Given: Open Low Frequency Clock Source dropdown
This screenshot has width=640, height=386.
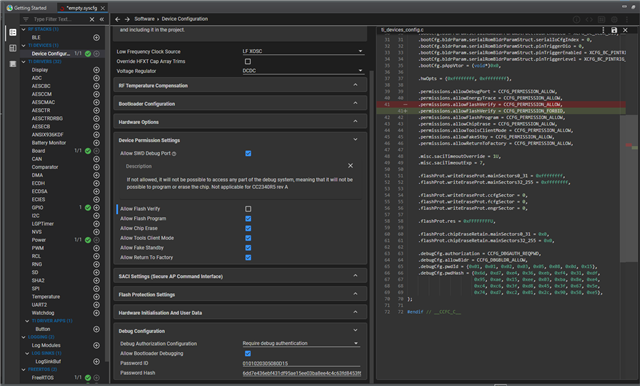Looking at the screenshot, I should (x=302, y=51).
